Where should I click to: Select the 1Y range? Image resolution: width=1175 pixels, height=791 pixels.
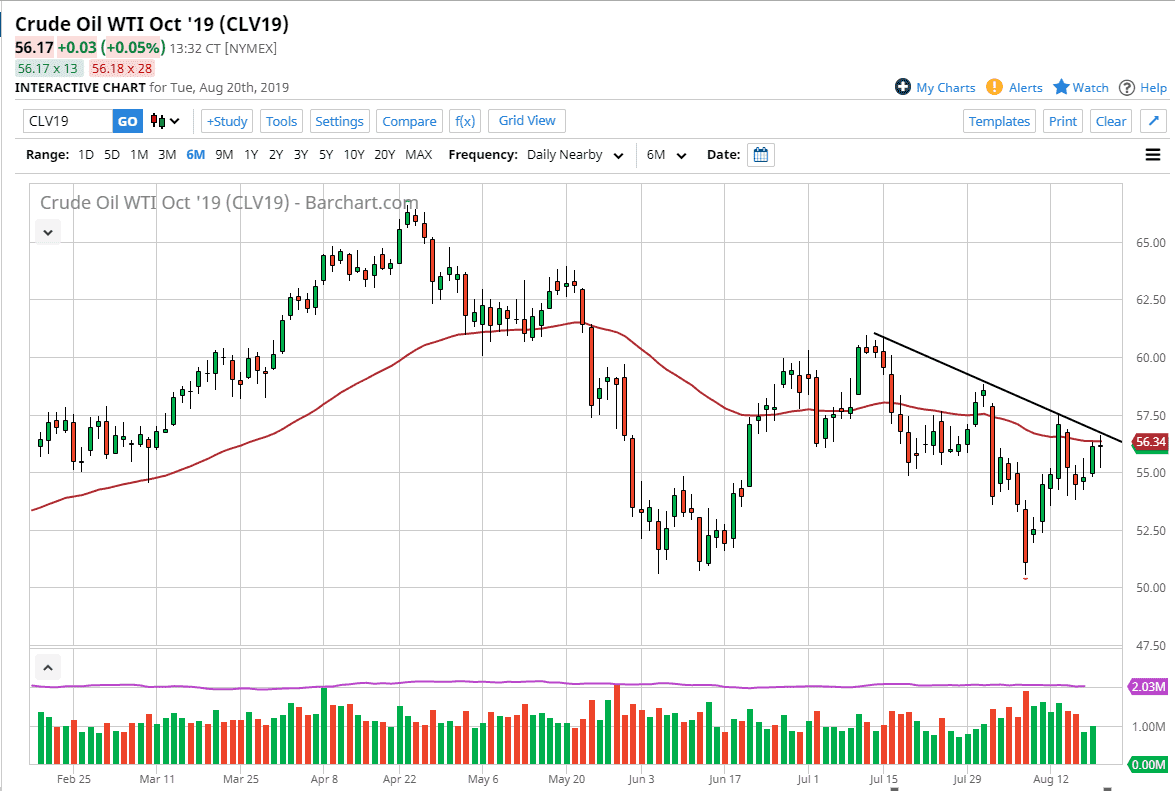tap(251, 155)
